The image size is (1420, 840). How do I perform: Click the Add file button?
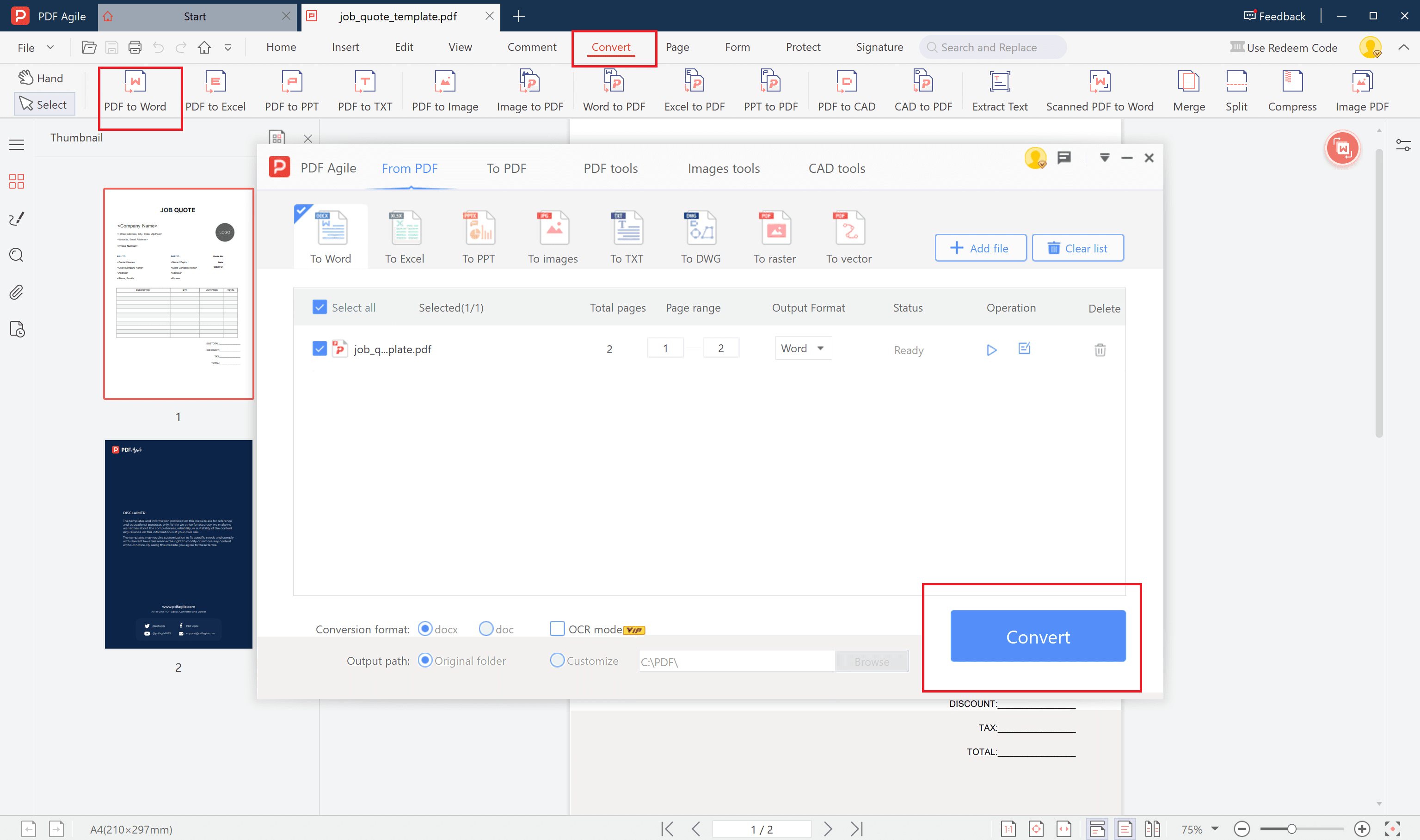[x=980, y=248]
